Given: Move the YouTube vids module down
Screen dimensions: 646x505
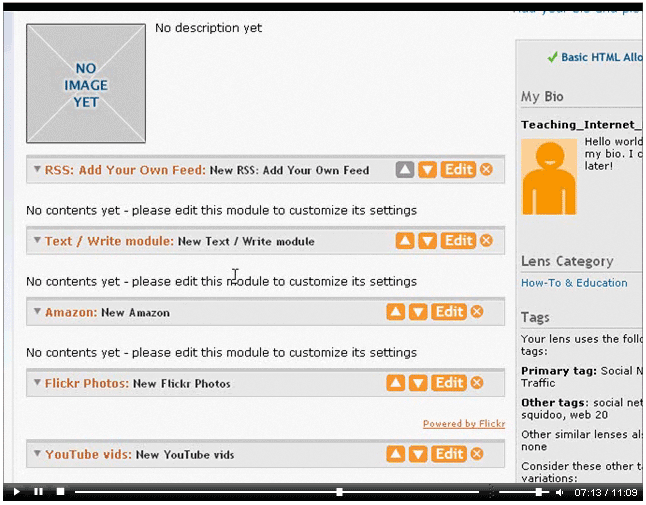Looking at the screenshot, I should click(418, 454).
